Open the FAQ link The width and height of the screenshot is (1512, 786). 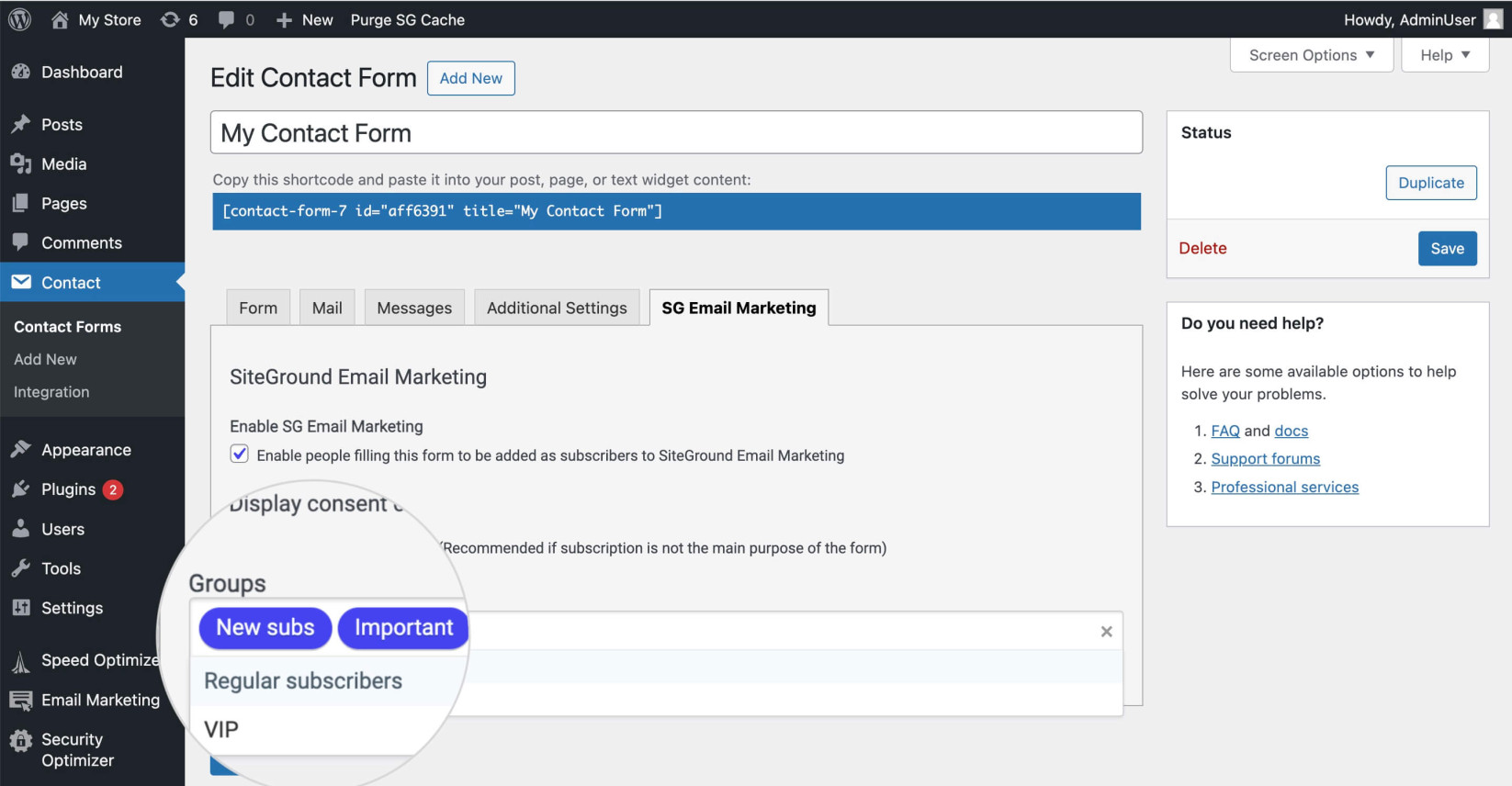click(x=1225, y=431)
